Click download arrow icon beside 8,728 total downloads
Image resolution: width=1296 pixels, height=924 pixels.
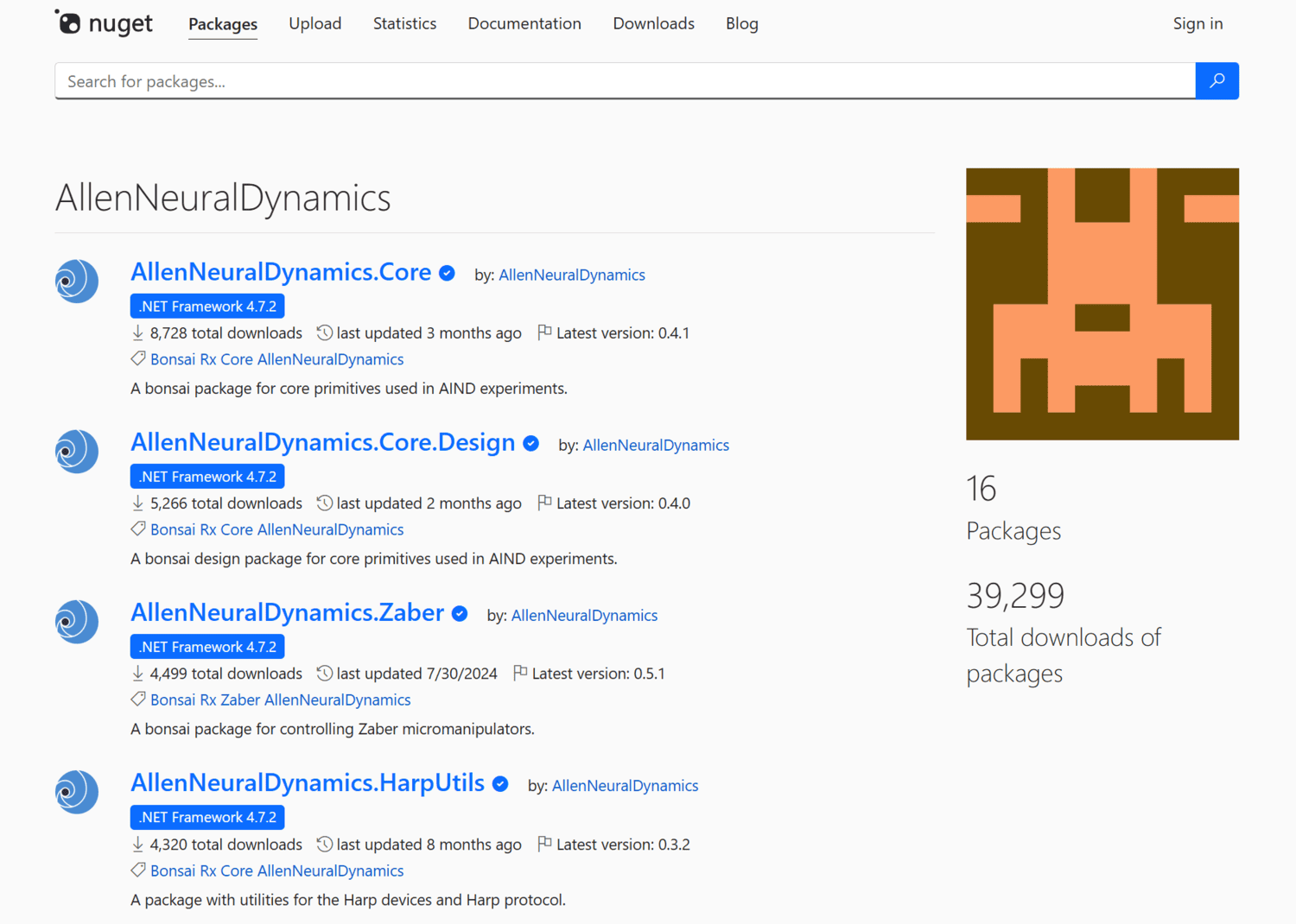pyautogui.click(x=137, y=332)
